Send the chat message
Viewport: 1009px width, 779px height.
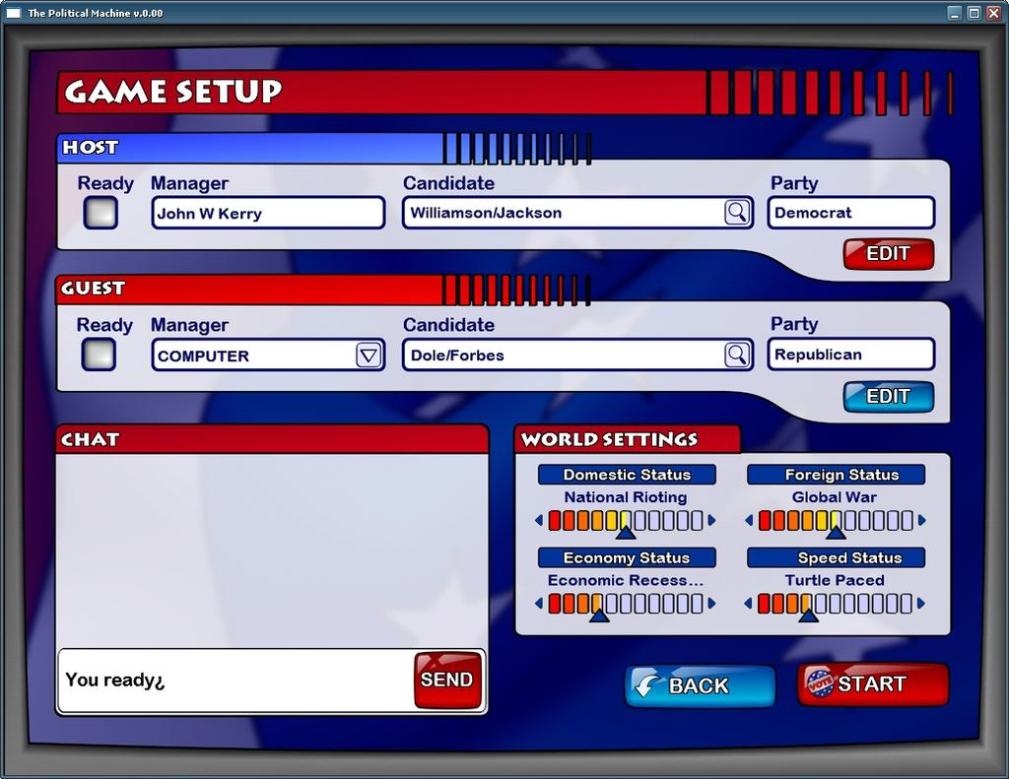[x=447, y=680]
